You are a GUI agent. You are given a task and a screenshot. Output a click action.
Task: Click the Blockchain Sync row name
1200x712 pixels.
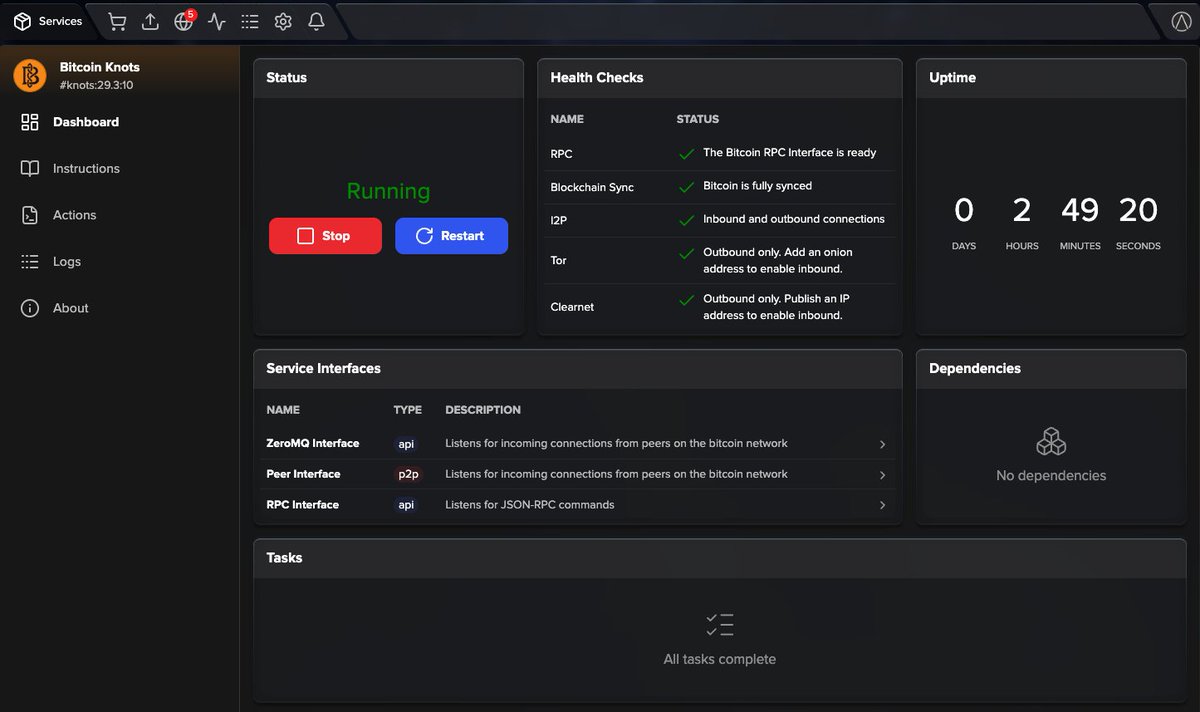click(x=592, y=188)
